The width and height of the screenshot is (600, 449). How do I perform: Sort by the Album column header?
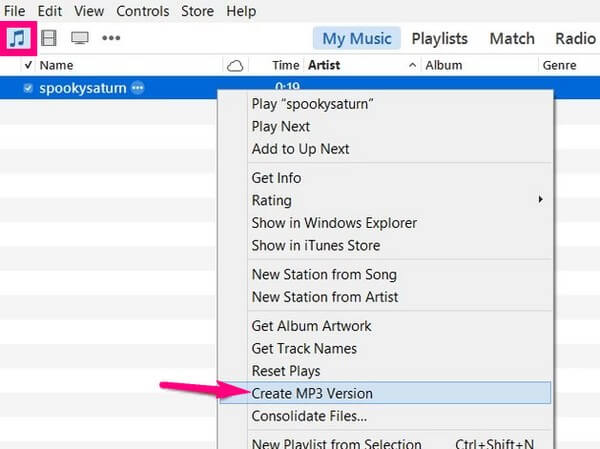click(x=444, y=65)
